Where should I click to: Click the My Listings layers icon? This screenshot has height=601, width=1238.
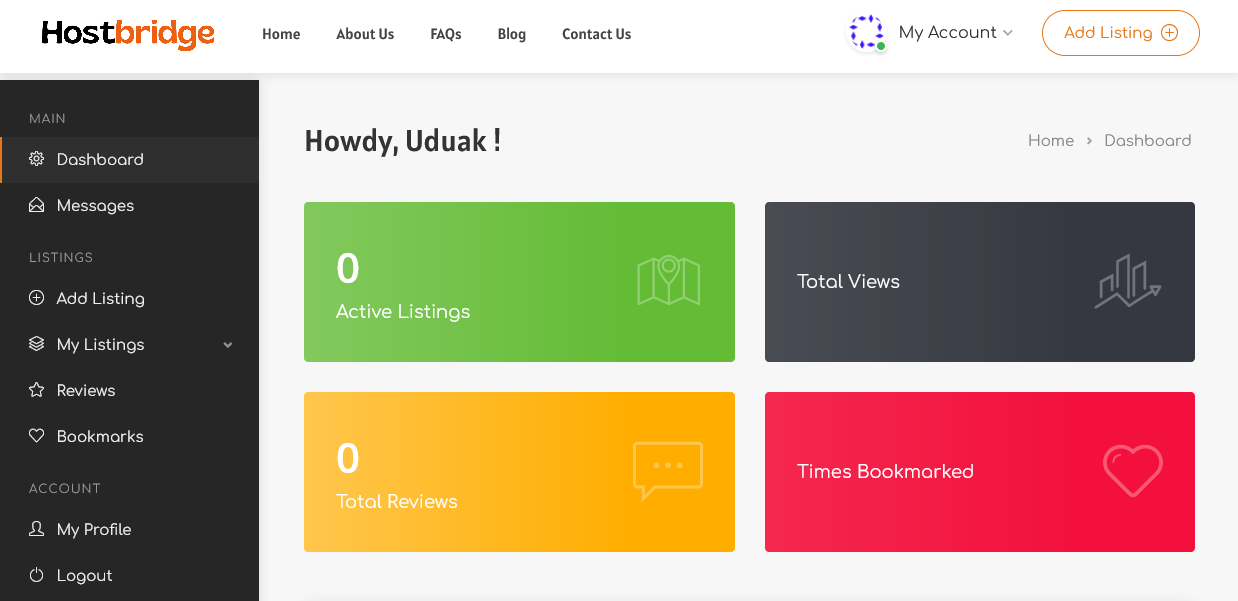click(37, 344)
